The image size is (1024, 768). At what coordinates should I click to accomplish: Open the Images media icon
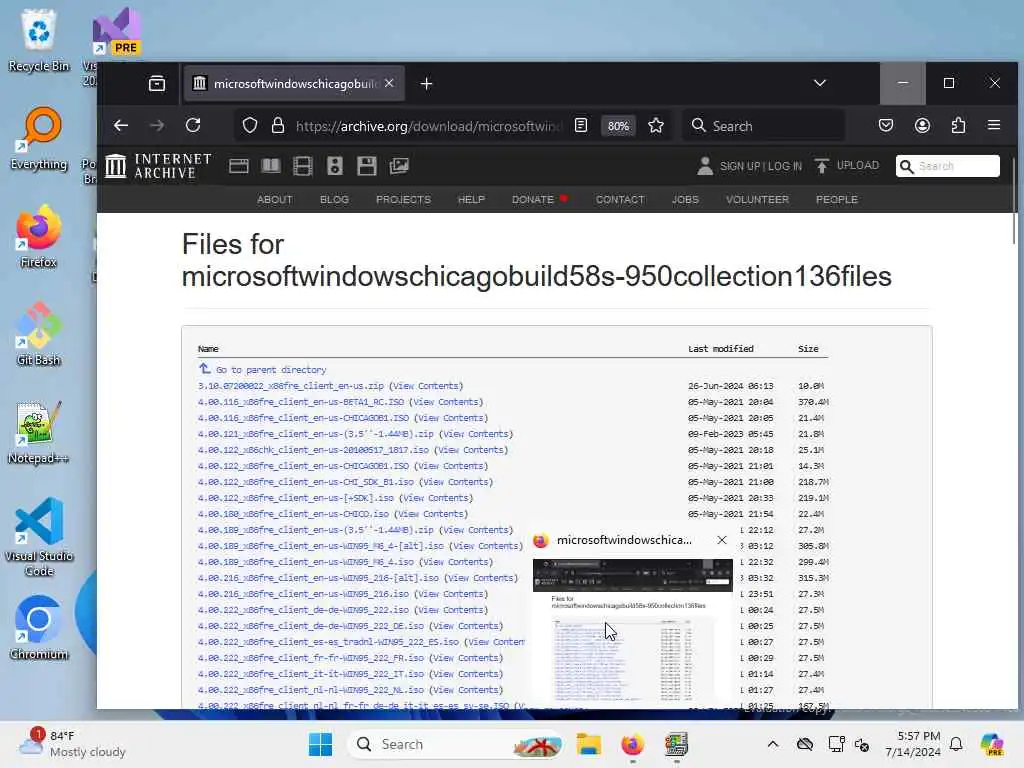[x=399, y=166]
